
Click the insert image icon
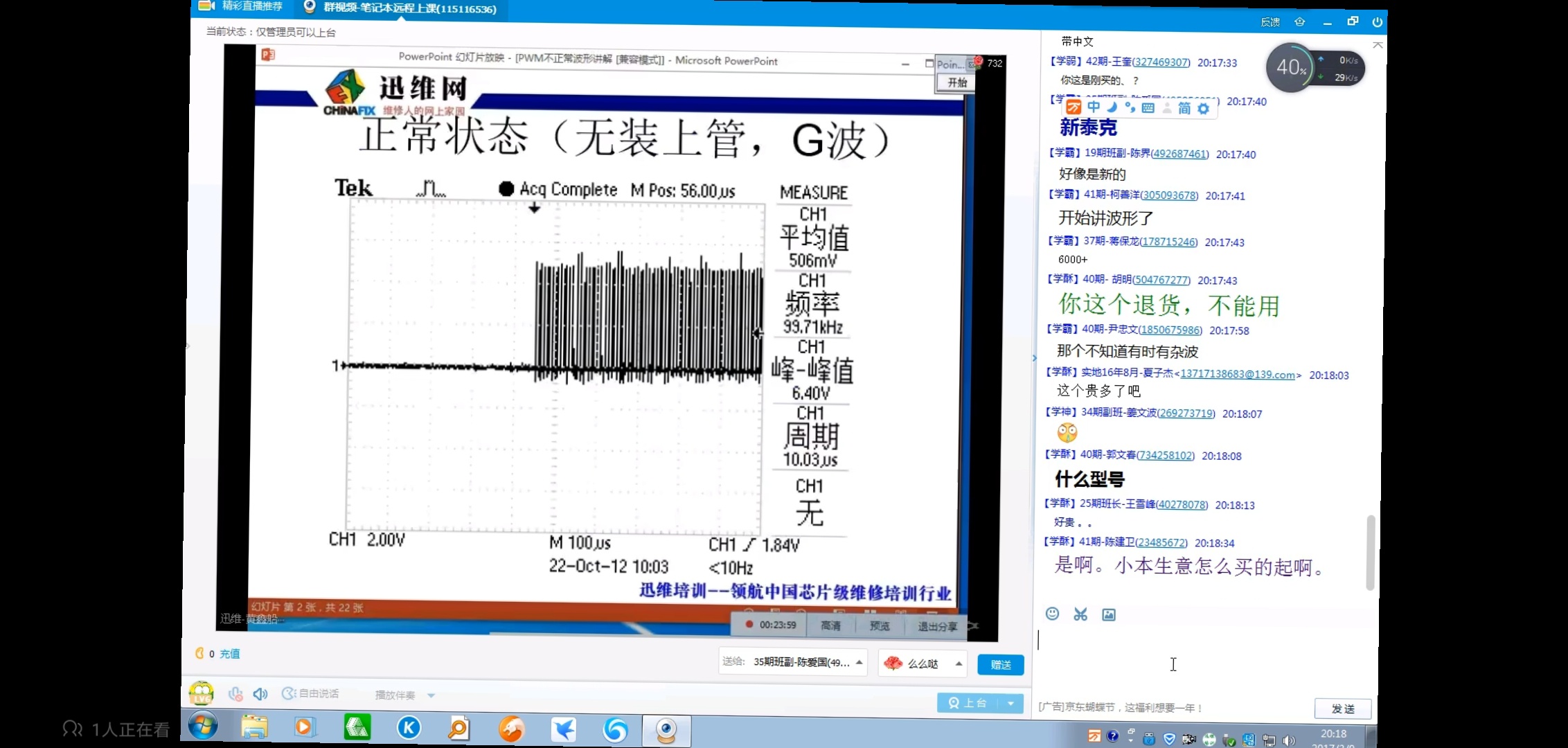coord(1109,615)
